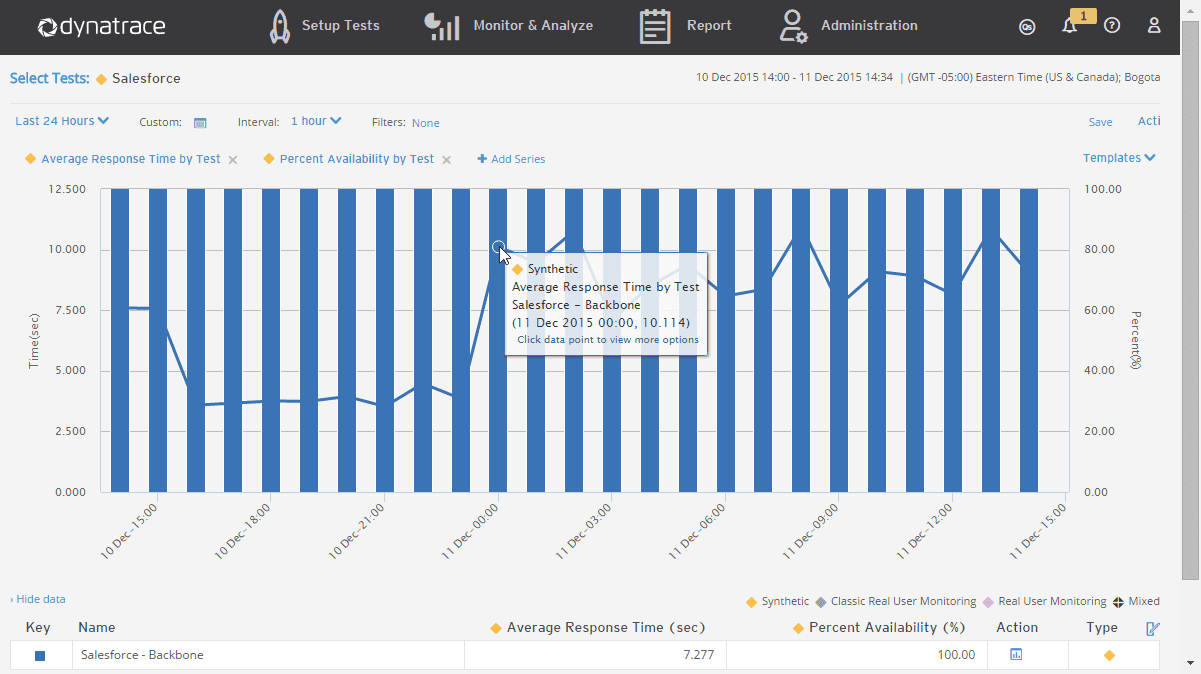Open the user profile icon
Screen dimensions: 1201x674
(x=1154, y=26)
